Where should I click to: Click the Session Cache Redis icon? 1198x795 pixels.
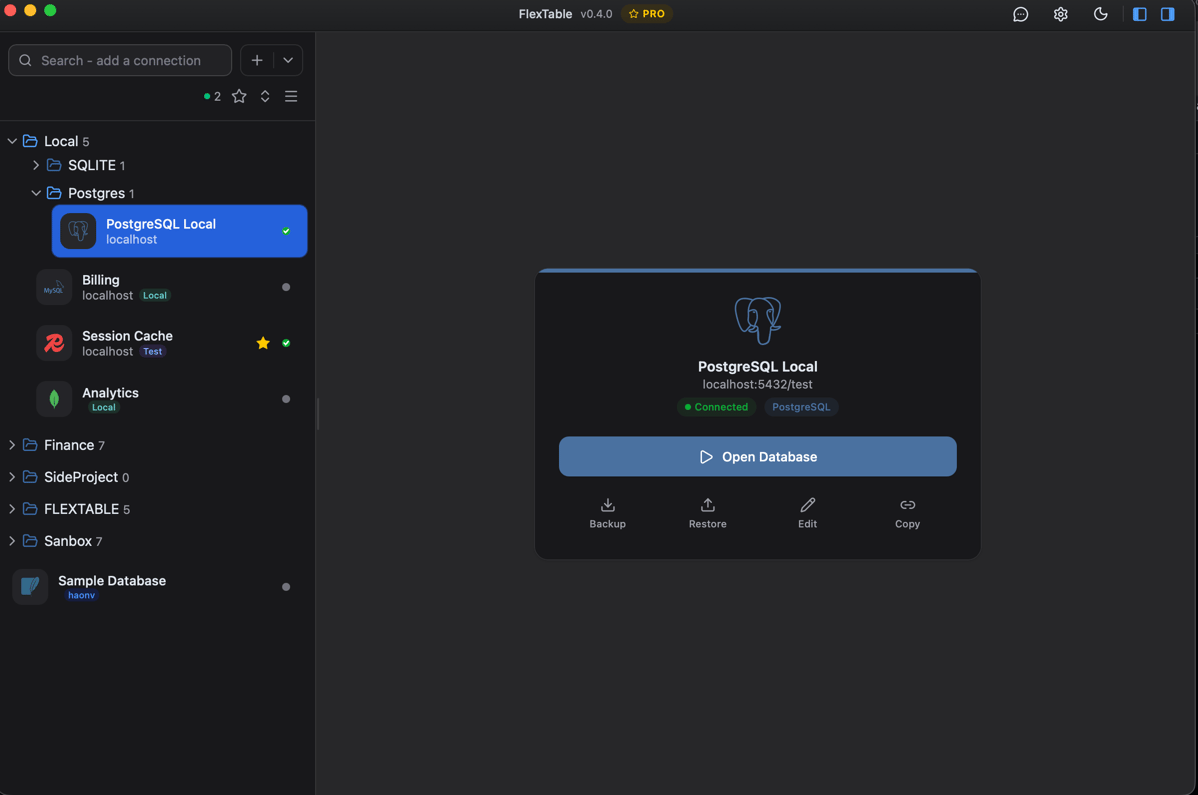pos(53,343)
